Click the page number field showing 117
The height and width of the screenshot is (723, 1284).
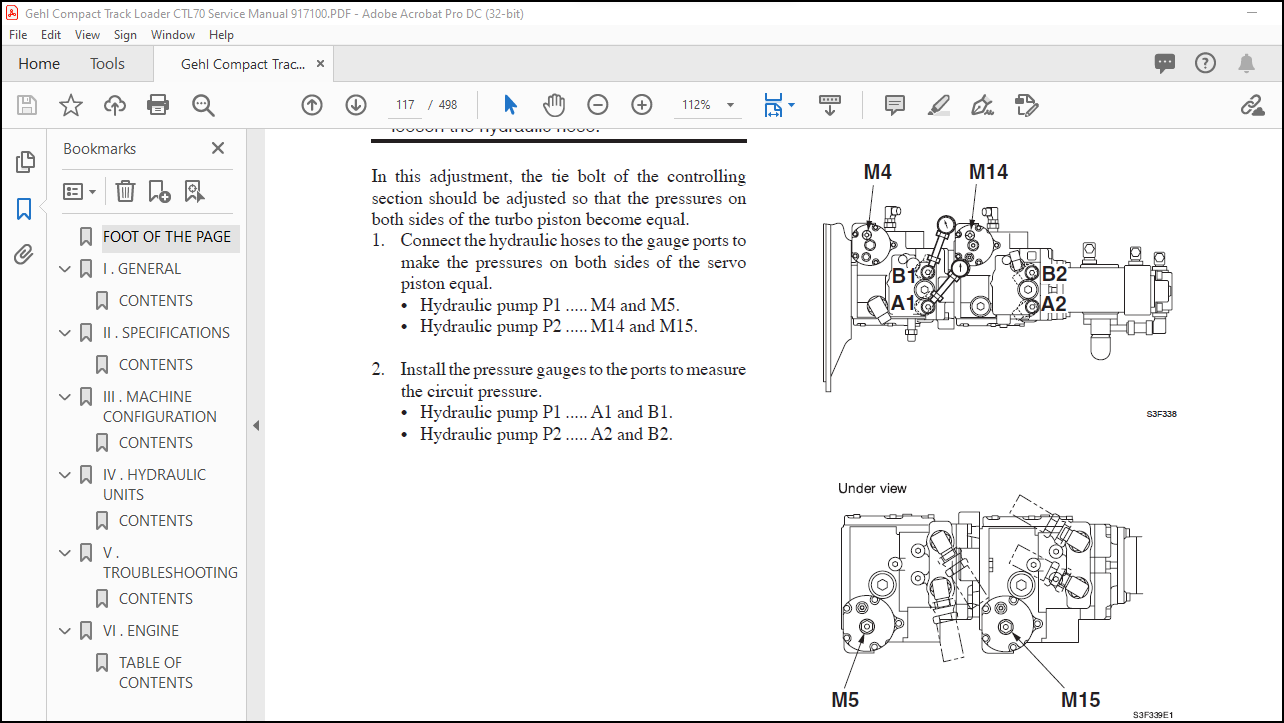pyautogui.click(x=405, y=105)
